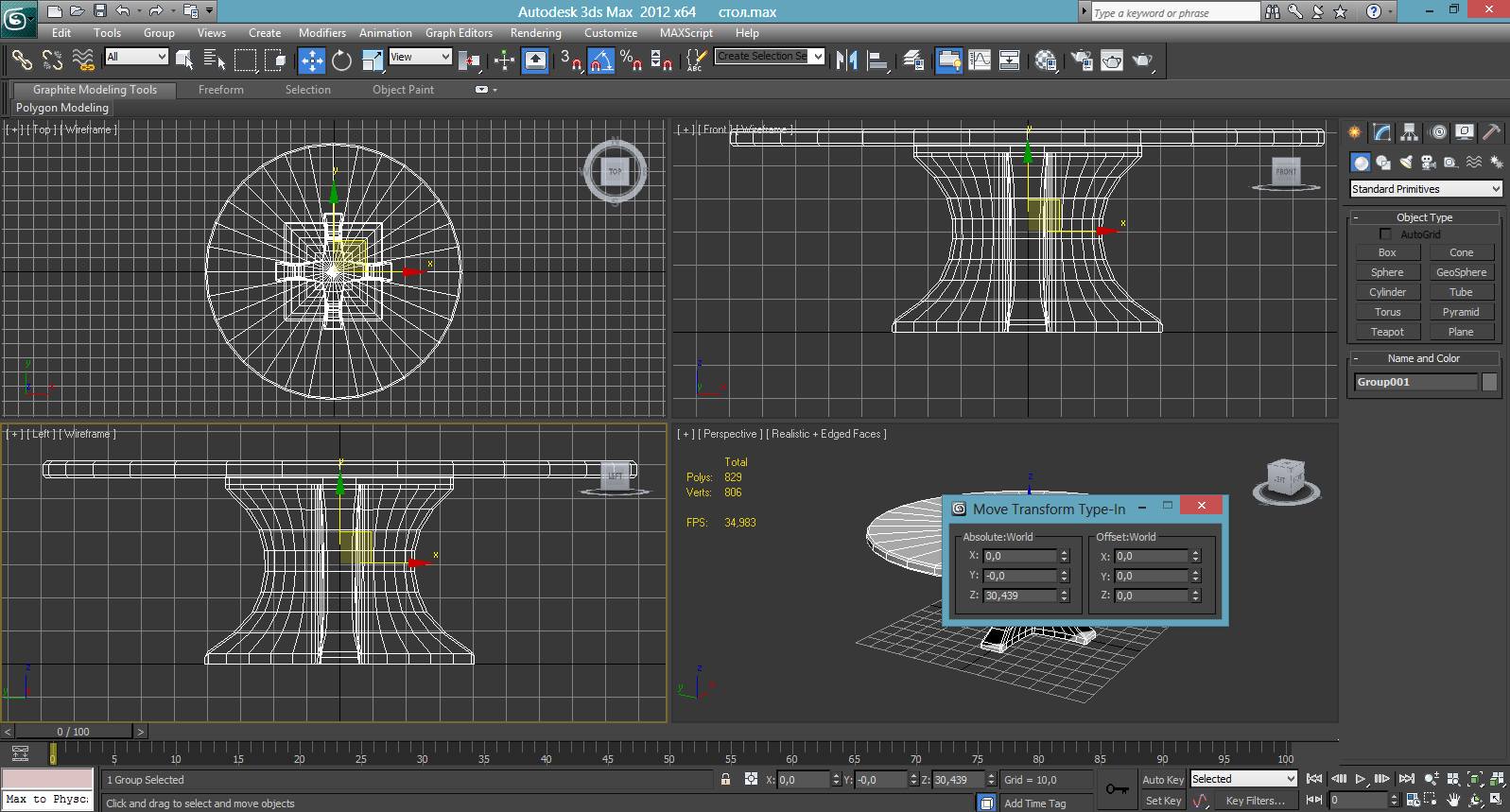Open the Modify panel tab icon
The width and height of the screenshot is (1510, 812).
pyautogui.click(x=1382, y=132)
